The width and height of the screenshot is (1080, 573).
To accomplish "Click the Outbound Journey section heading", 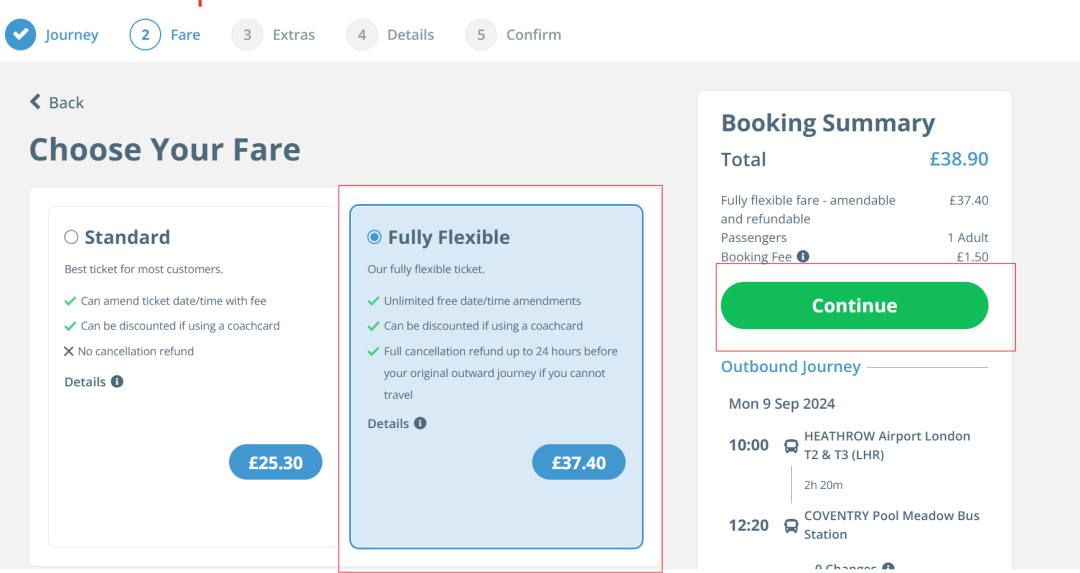I will pos(790,367).
